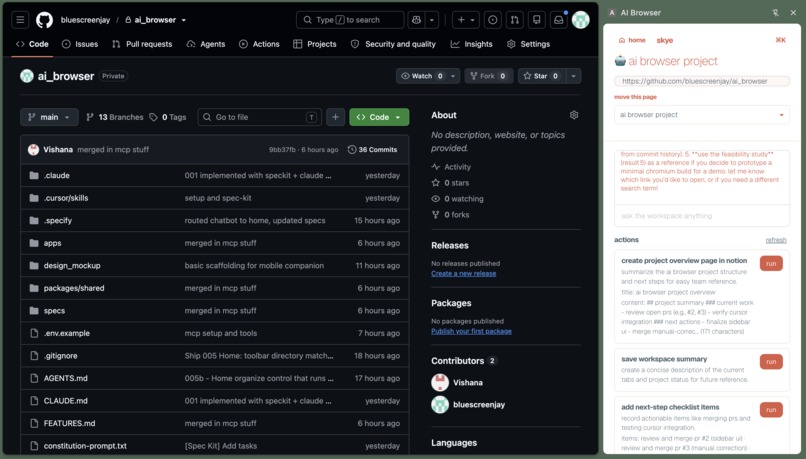Open commit hash 9bb37fb
Screen dimensions: 806x459
click(x=282, y=150)
